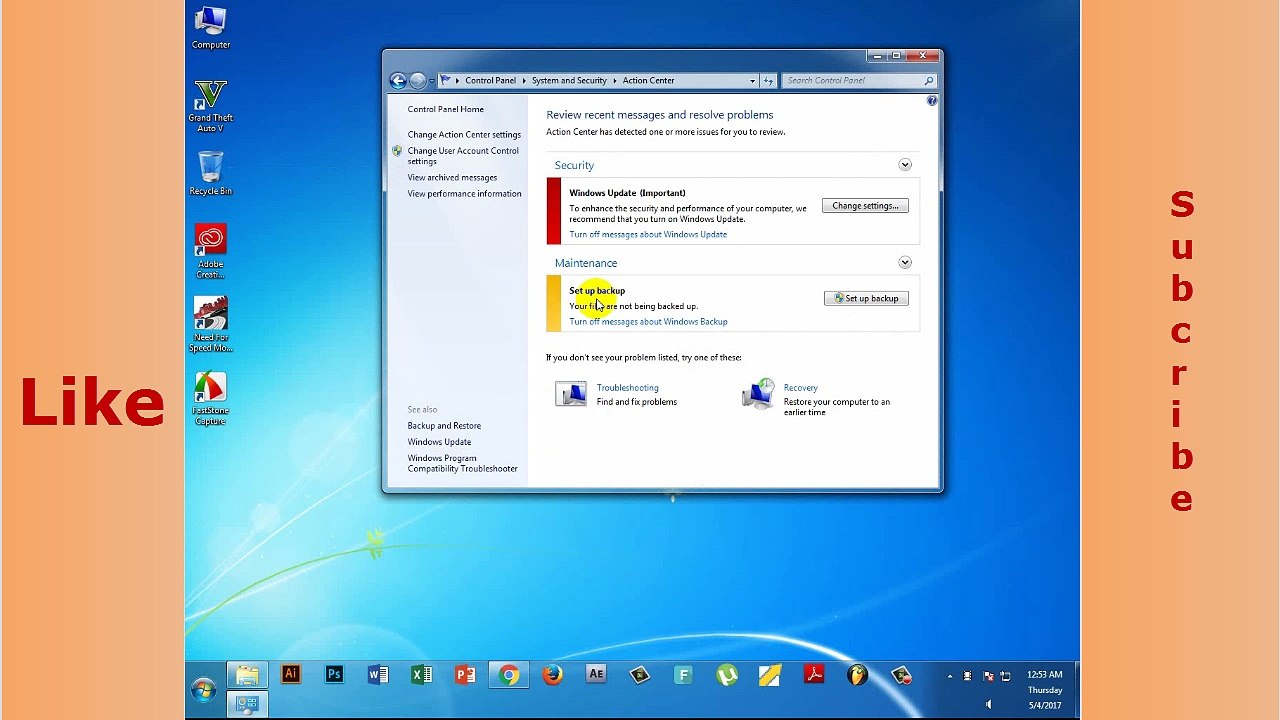Launch Adobe Photoshop from the taskbar

pos(334,675)
